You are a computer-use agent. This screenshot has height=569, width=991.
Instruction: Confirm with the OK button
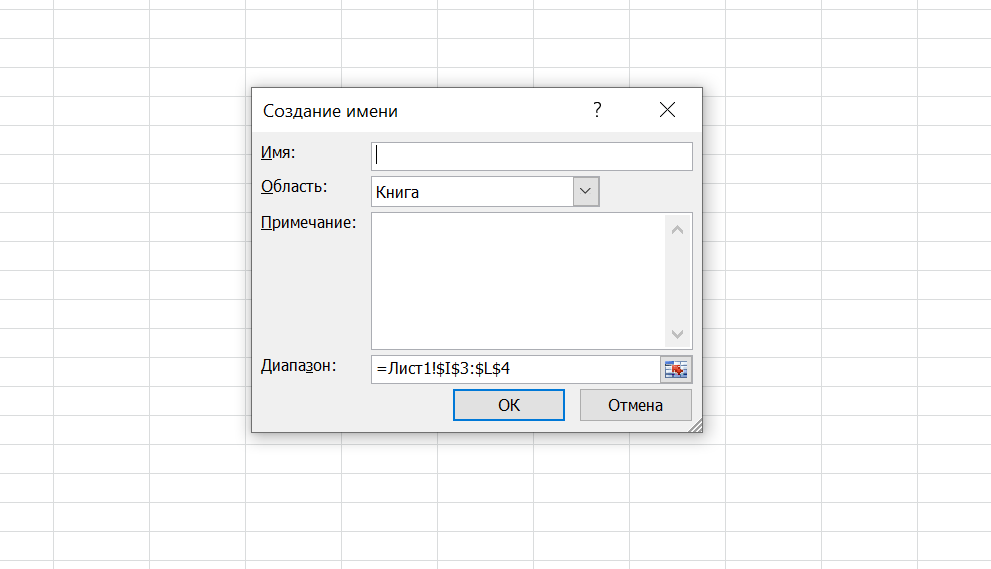click(509, 405)
